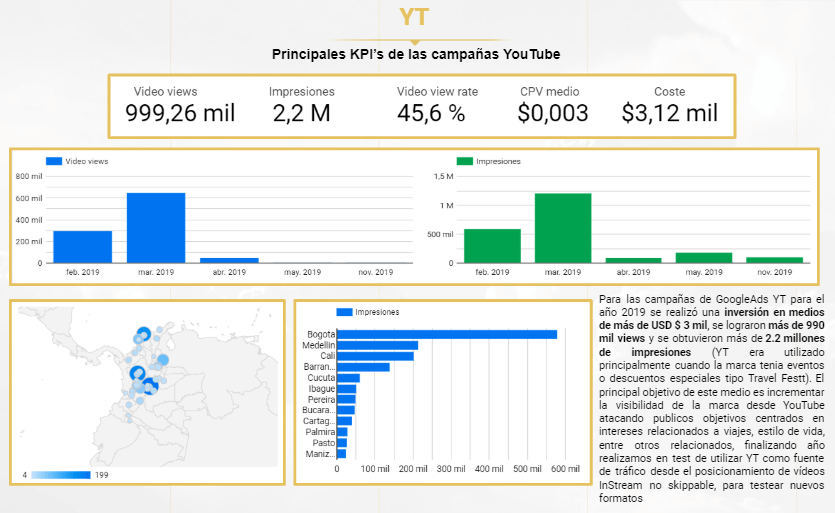Click the abr. 2019 blue Video views bar

pos(230,260)
